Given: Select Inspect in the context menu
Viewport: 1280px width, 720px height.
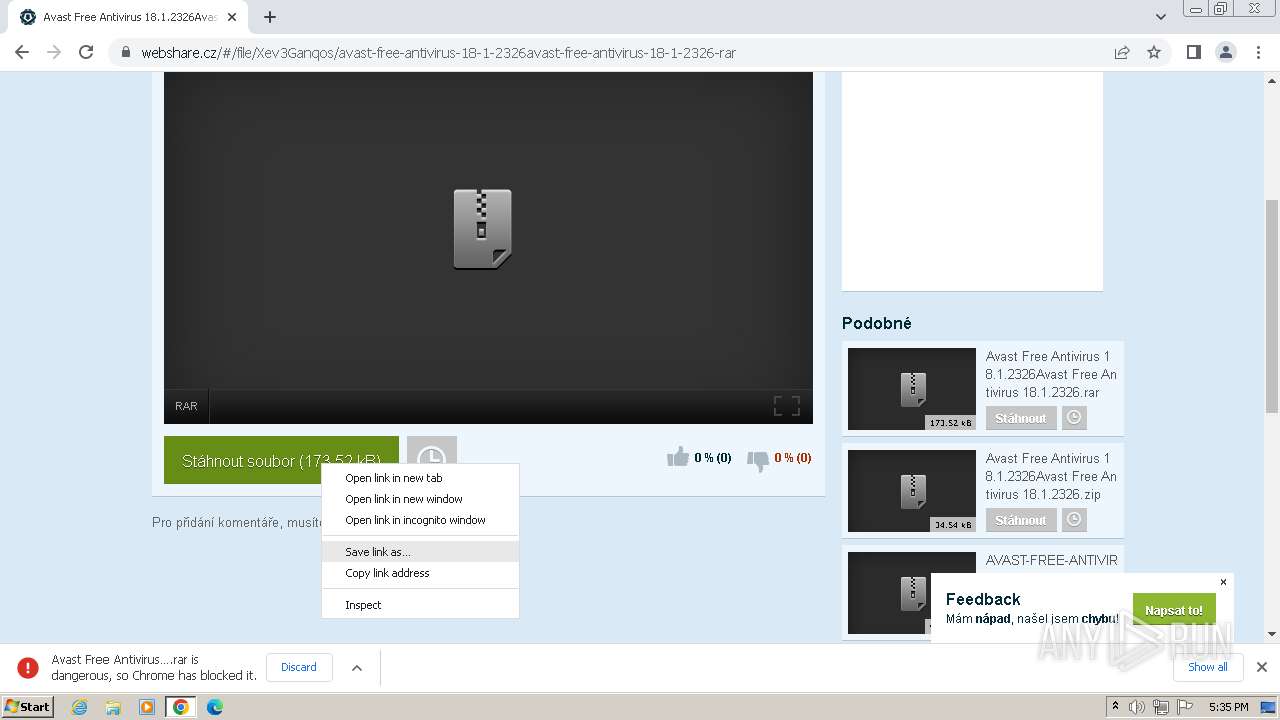Looking at the screenshot, I should [x=420, y=605].
